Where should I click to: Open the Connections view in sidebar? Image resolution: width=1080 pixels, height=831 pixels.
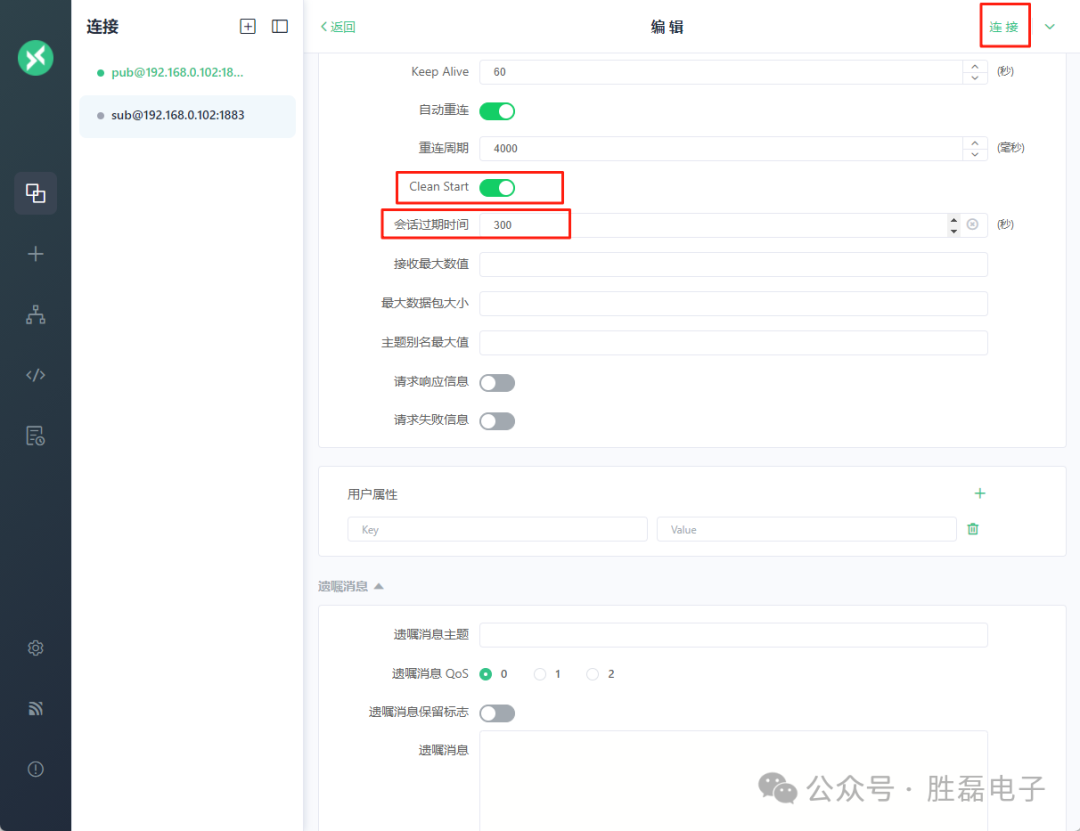click(35, 193)
